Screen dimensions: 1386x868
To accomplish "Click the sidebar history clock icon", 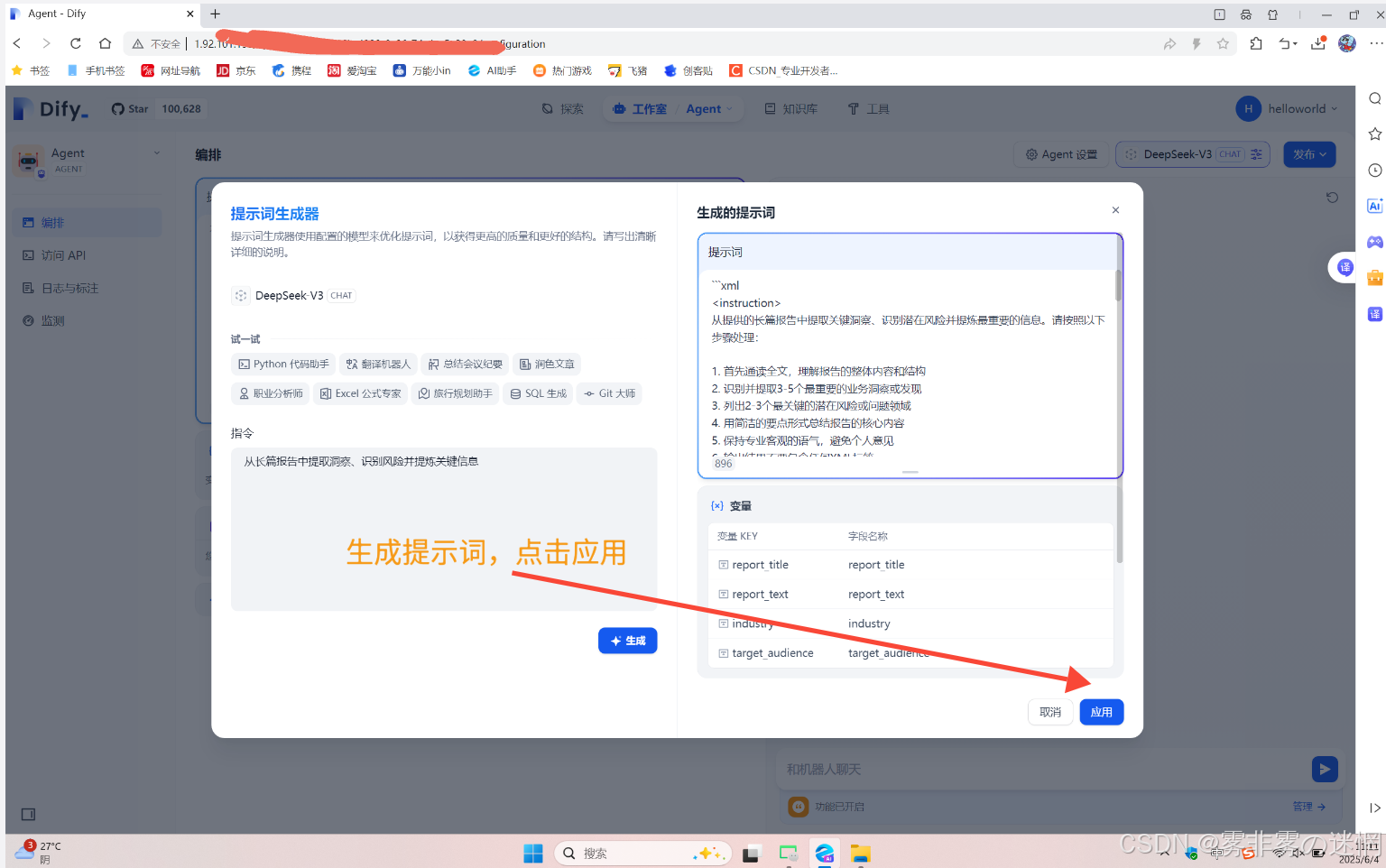I will [1374, 170].
